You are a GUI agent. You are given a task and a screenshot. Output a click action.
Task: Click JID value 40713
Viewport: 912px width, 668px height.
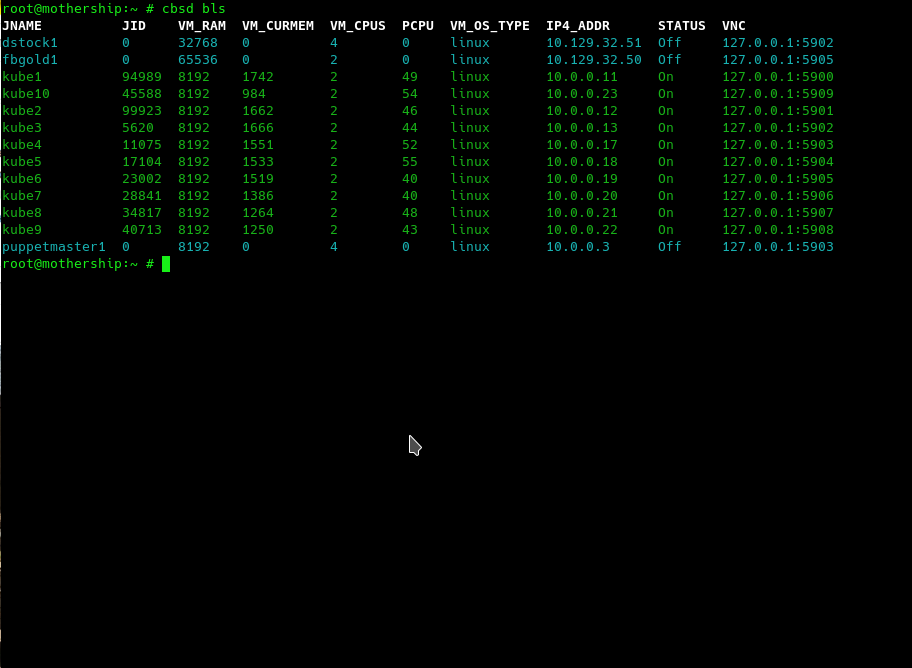[x=142, y=229]
